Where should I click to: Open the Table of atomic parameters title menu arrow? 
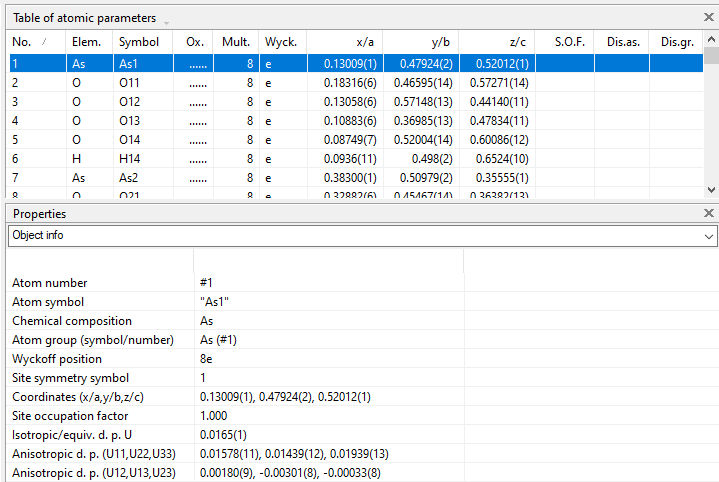pyautogui.click(x=167, y=22)
